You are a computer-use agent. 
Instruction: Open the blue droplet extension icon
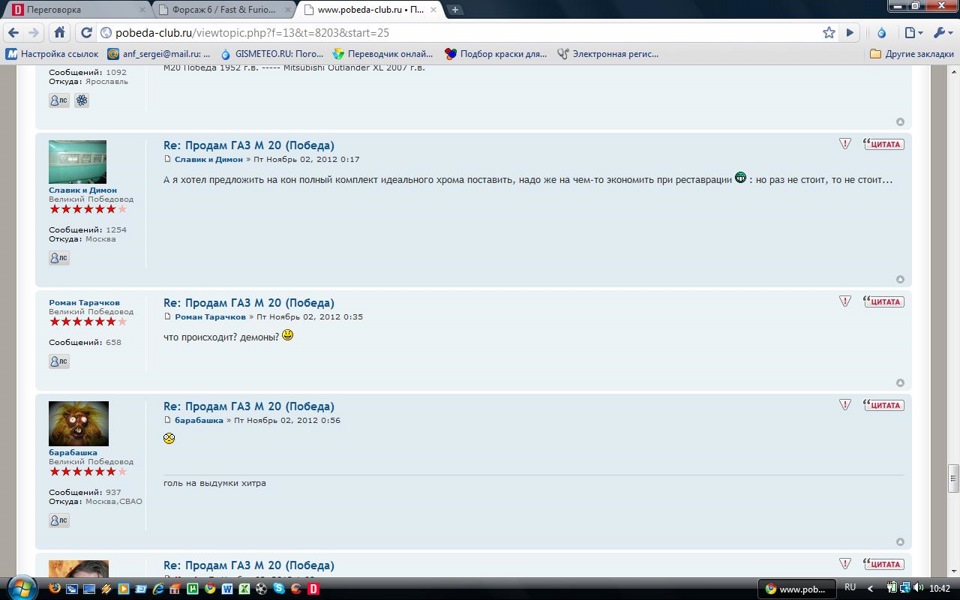882,33
